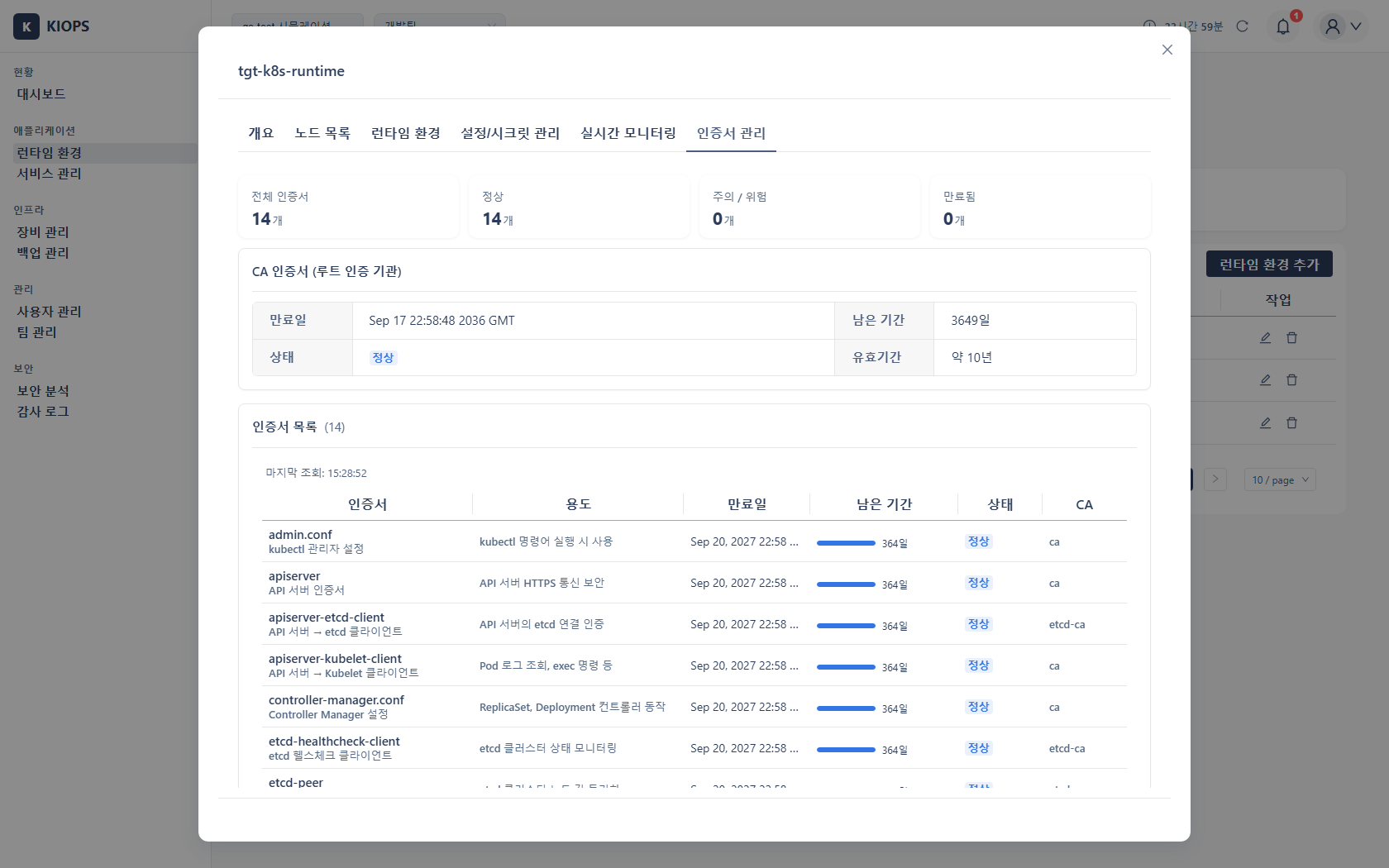Click the 만료됨 0개 summary card
The width and height of the screenshot is (1389, 868).
pos(1040,207)
